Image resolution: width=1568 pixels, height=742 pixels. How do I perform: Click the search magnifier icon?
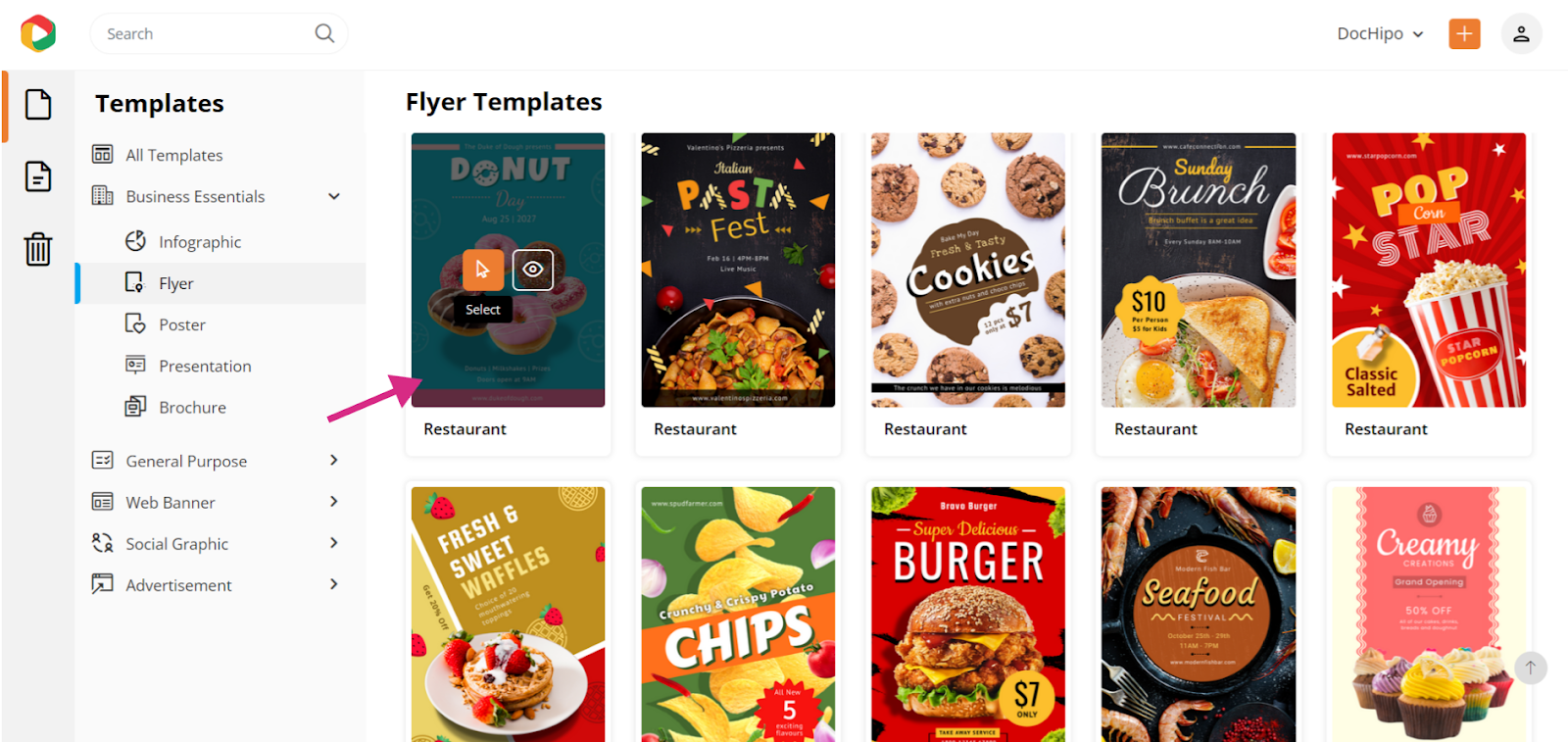pyautogui.click(x=324, y=33)
